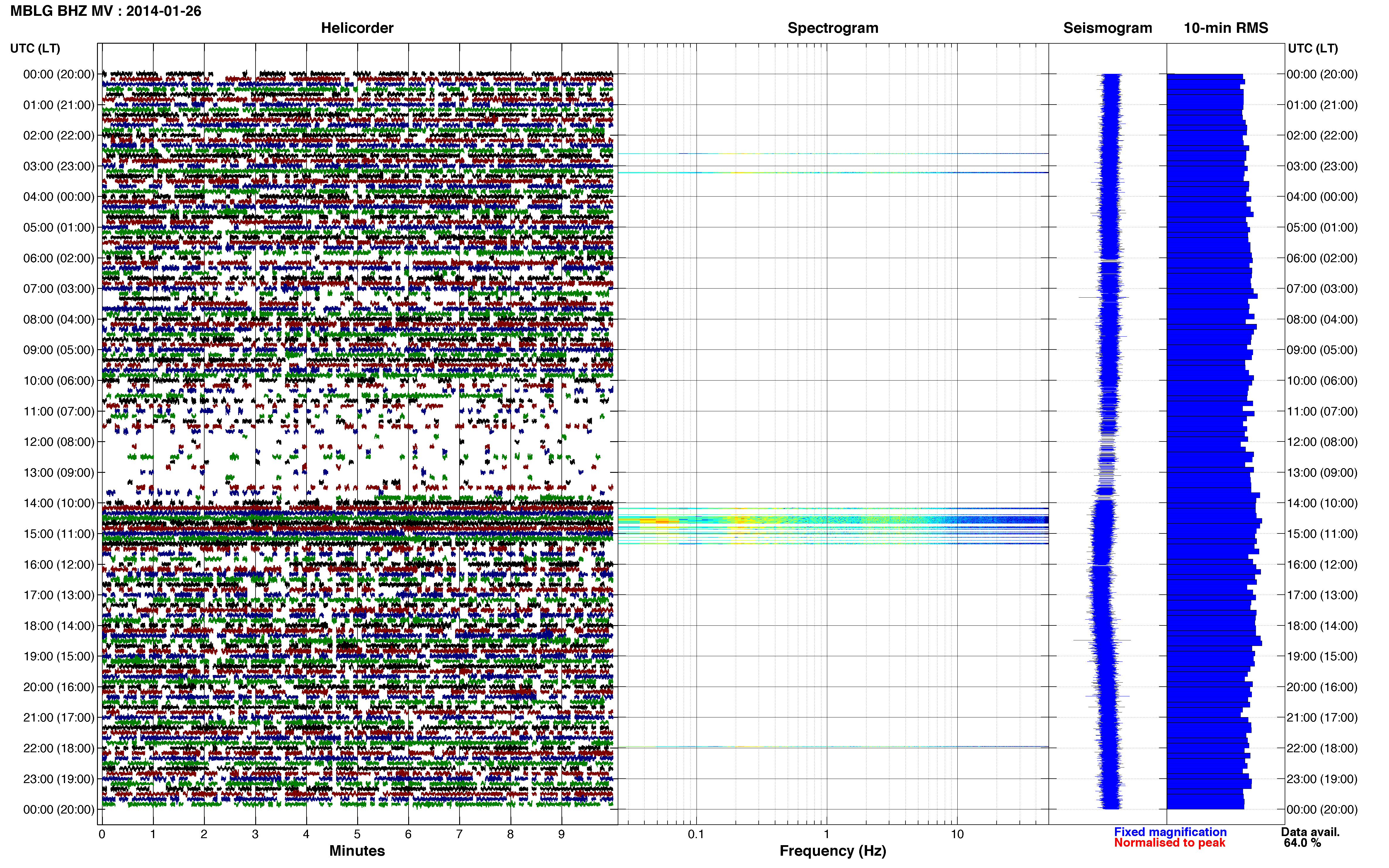This screenshot has height=868, width=1389.
Task: Click the '0' tick on Minutes axis
Action: point(102,834)
